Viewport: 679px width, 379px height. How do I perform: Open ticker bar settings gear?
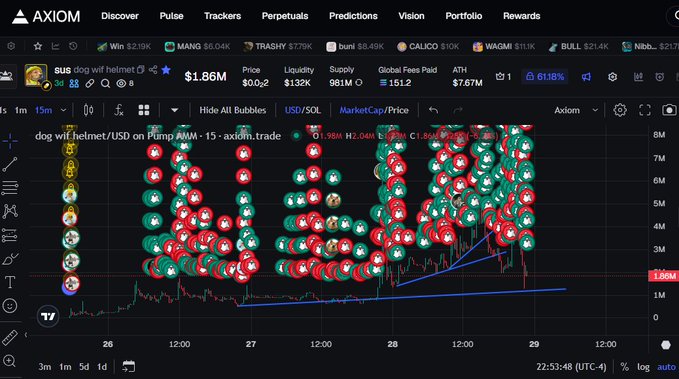pyautogui.click(x=11, y=46)
